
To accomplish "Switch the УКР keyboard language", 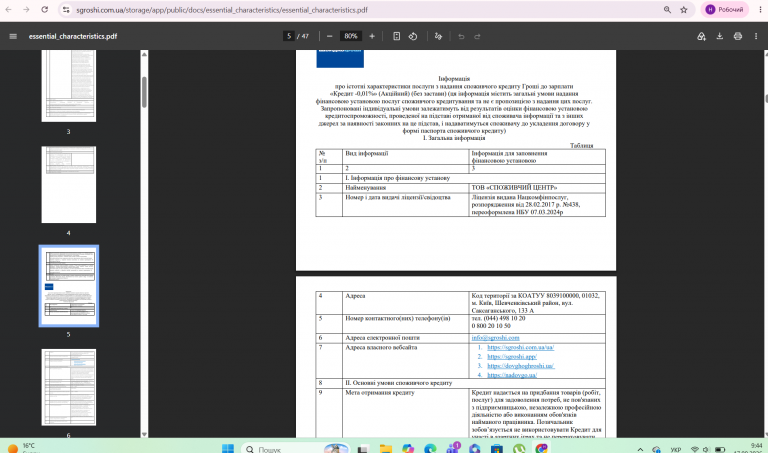I will [x=676, y=449].
